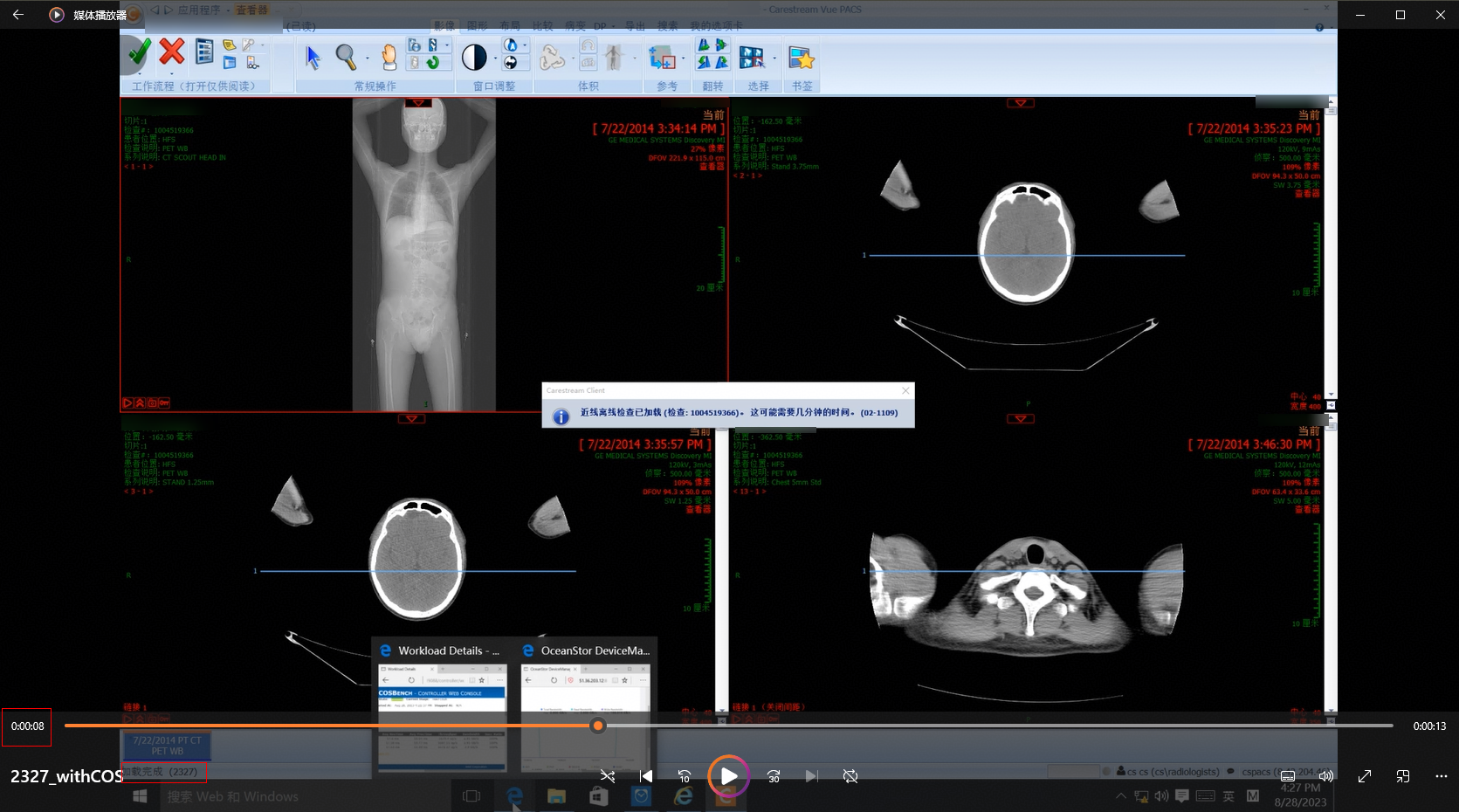Screen dimensions: 1459x812
Task: Click the two-arrow invert icon under window adjust
Action: [x=511, y=63]
